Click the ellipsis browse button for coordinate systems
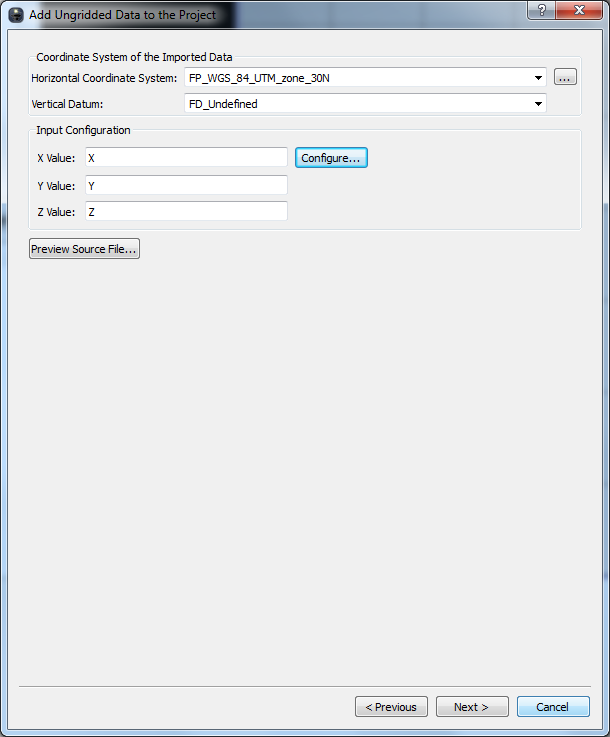Screen dimensions: 610x737 pyautogui.click(x=565, y=77)
